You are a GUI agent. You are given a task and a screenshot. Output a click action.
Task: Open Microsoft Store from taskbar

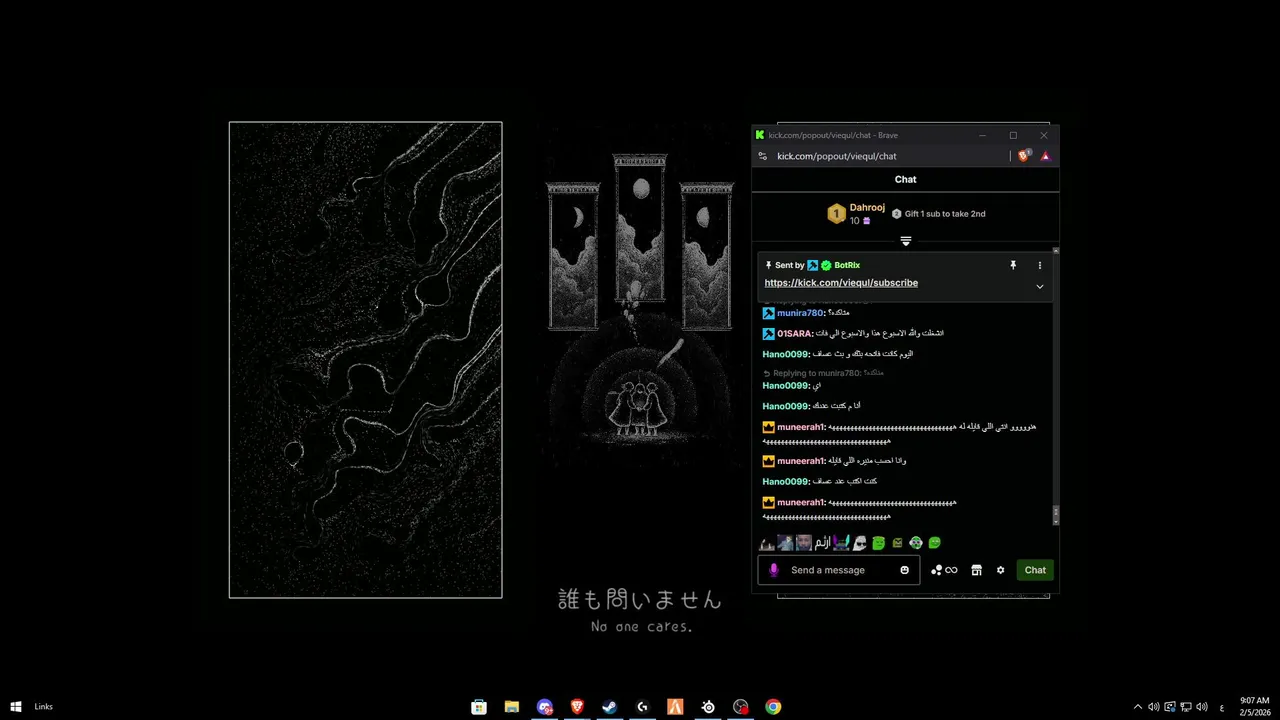[x=479, y=707]
